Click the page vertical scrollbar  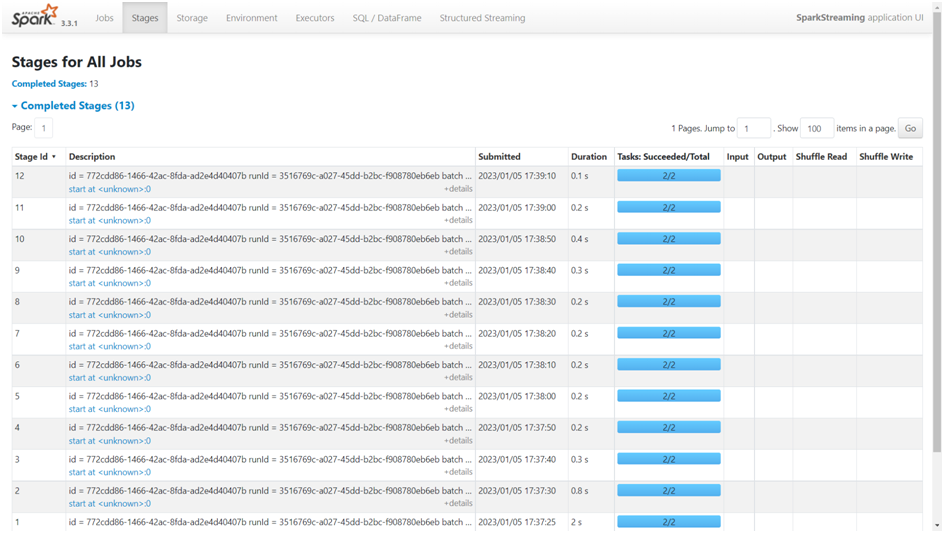(937, 232)
